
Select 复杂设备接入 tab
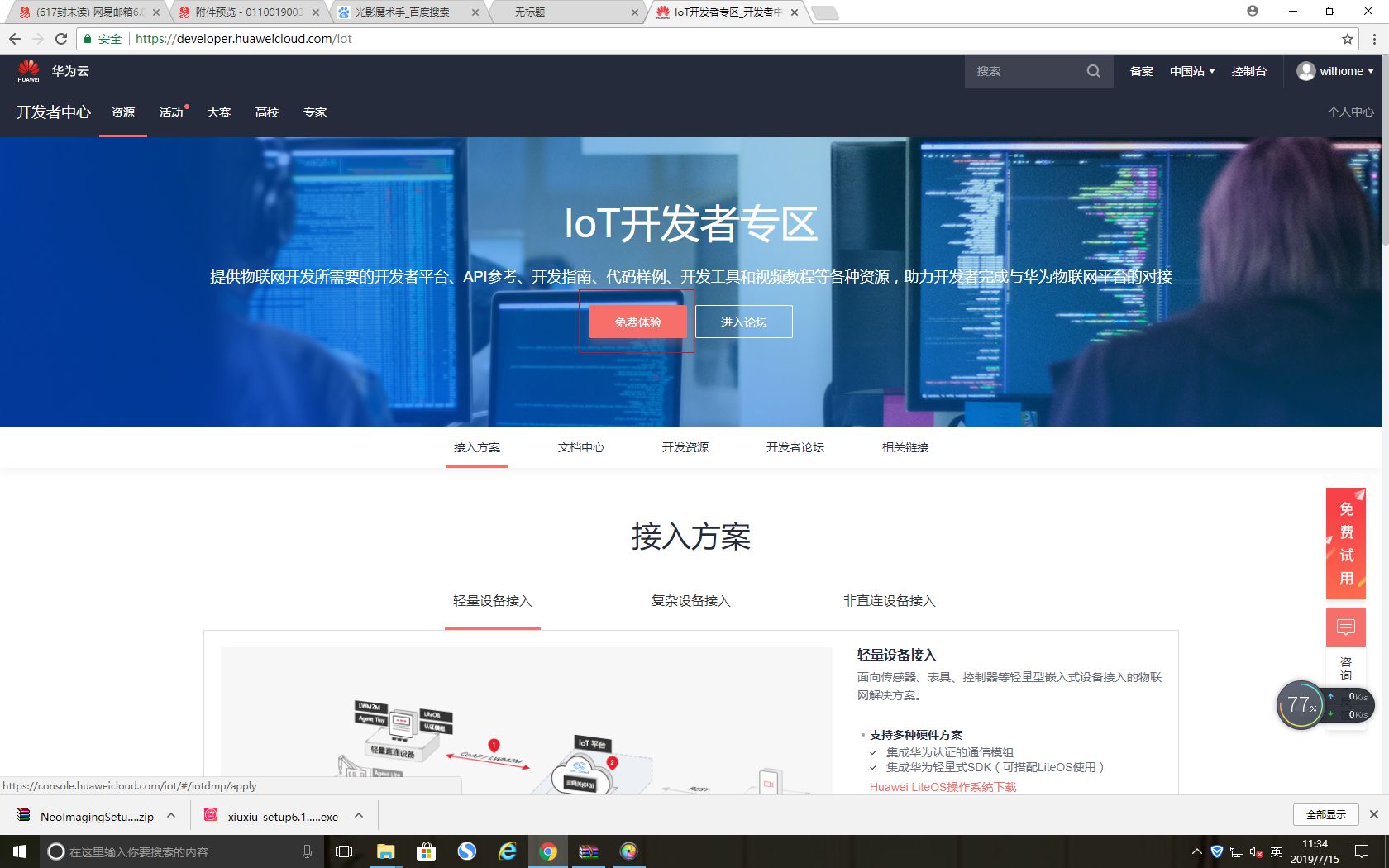[x=691, y=601]
